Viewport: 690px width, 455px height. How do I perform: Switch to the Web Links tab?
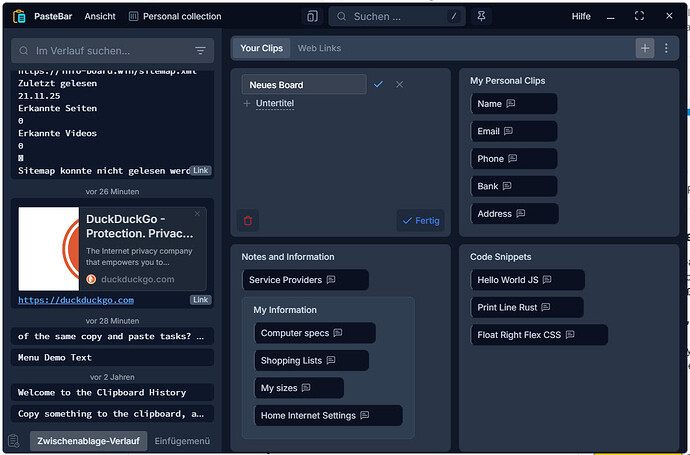coord(319,48)
